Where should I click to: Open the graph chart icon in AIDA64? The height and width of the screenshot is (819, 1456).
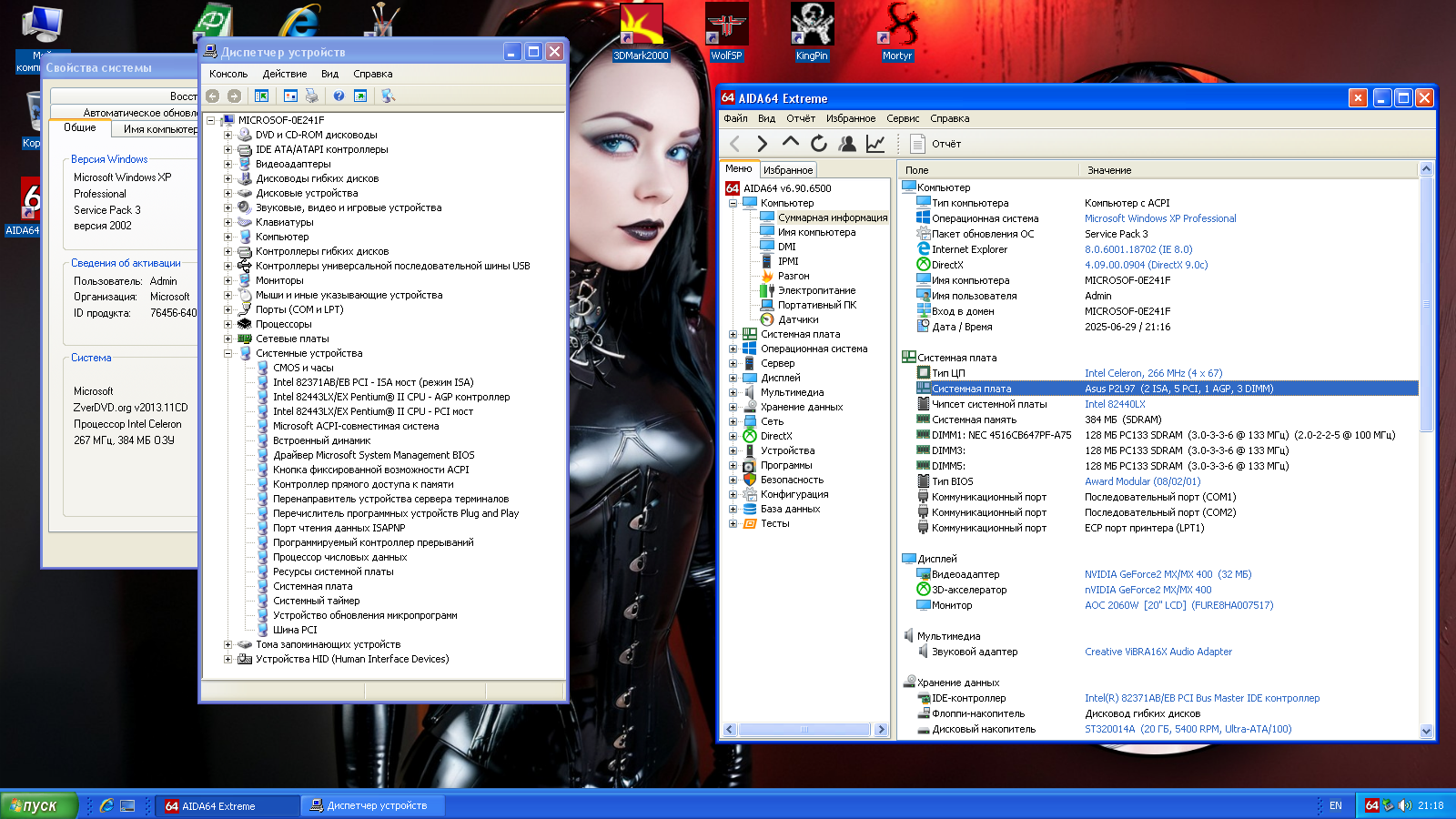[x=875, y=143]
